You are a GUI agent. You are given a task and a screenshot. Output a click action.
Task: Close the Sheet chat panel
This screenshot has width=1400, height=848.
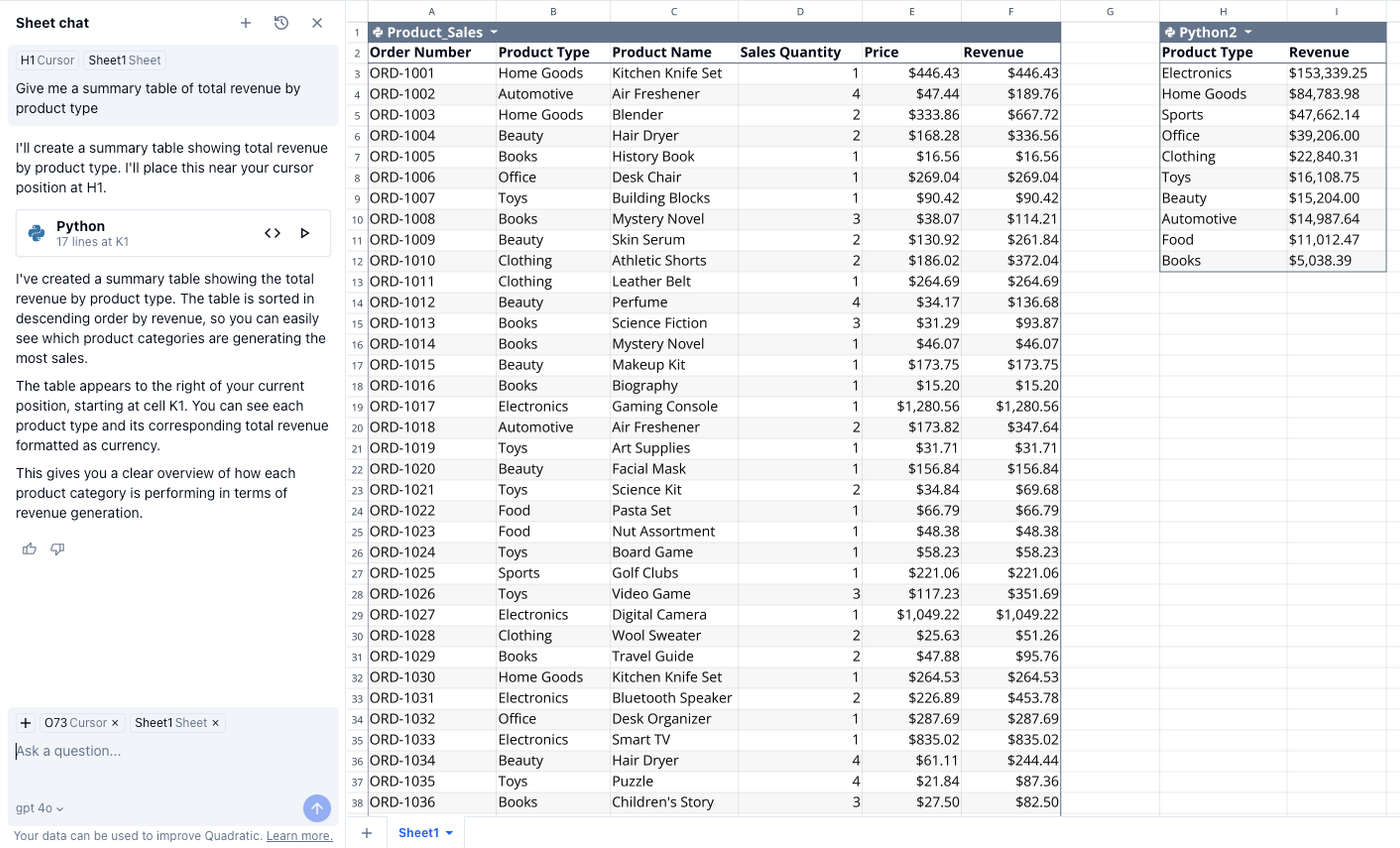coord(317,22)
